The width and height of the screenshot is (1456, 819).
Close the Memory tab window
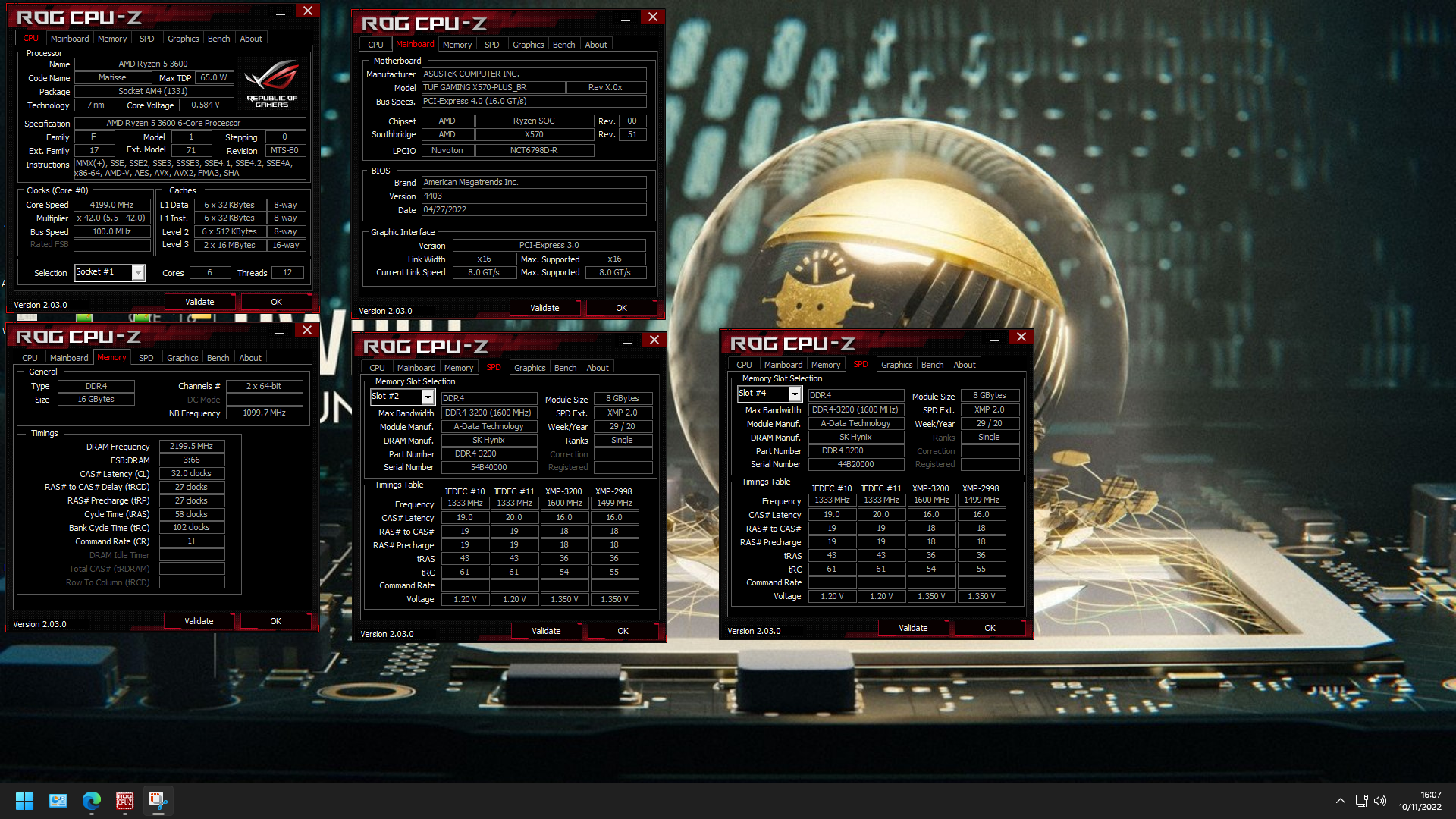(x=307, y=330)
